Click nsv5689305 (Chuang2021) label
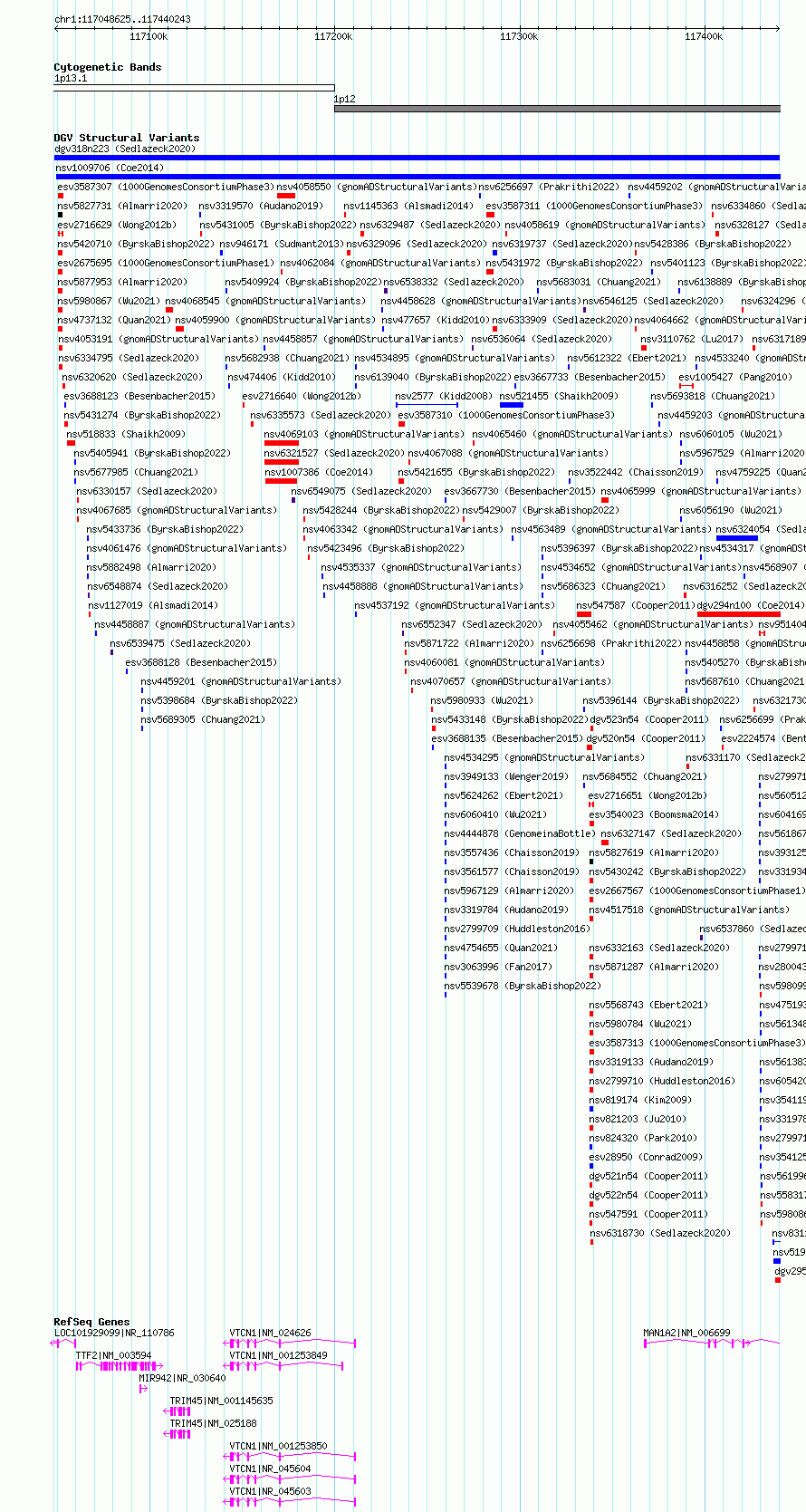Viewport: 806px width, 1512px height. point(203,719)
